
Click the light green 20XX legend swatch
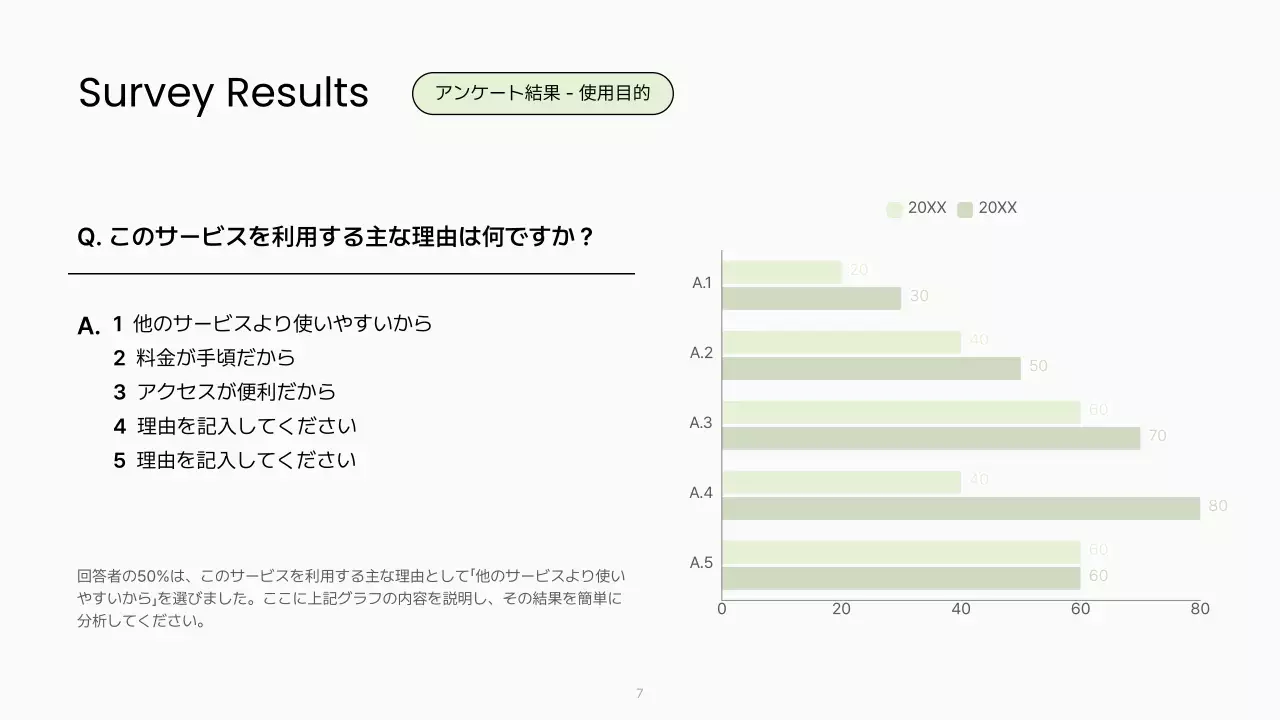point(894,209)
